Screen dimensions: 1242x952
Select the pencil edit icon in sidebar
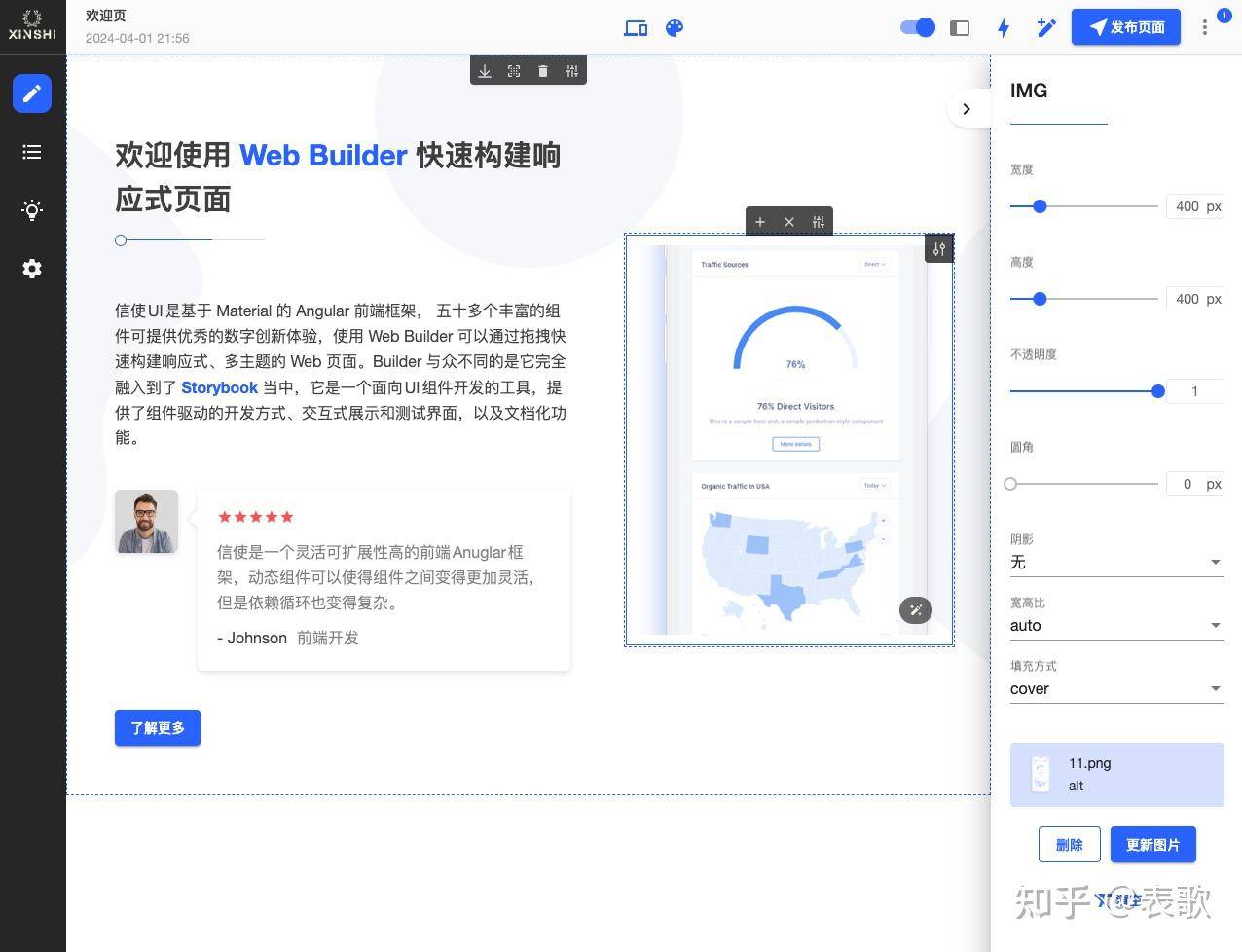(x=32, y=93)
